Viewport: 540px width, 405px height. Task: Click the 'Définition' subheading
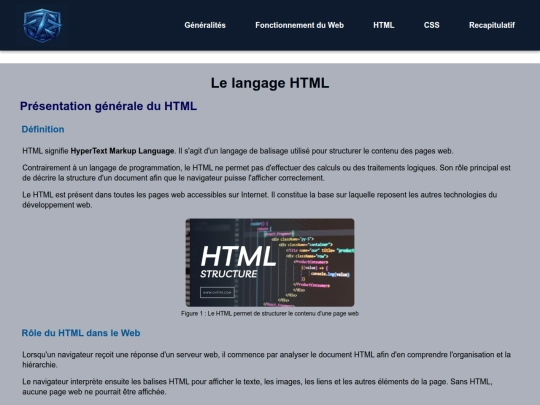click(x=43, y=129)
